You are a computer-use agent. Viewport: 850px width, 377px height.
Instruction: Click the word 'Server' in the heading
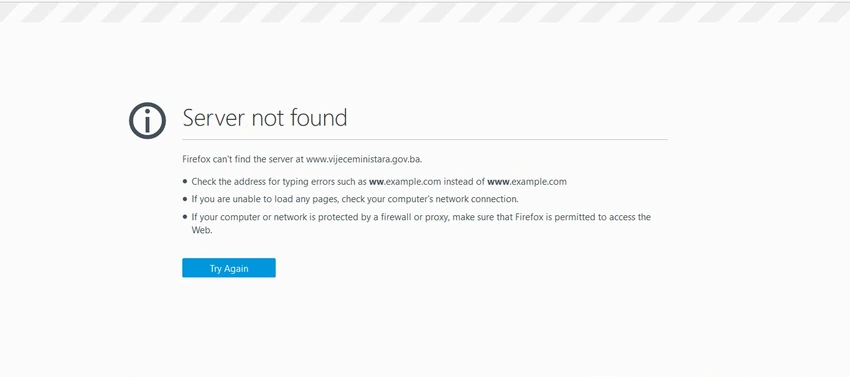[x=211, y=118]
